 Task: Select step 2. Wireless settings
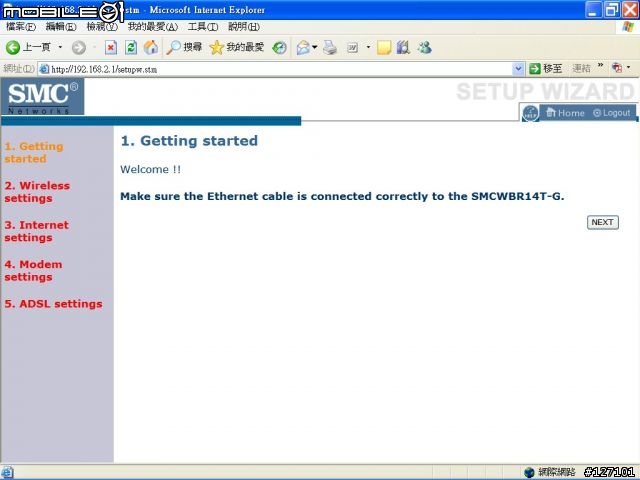tap(37, 192)
